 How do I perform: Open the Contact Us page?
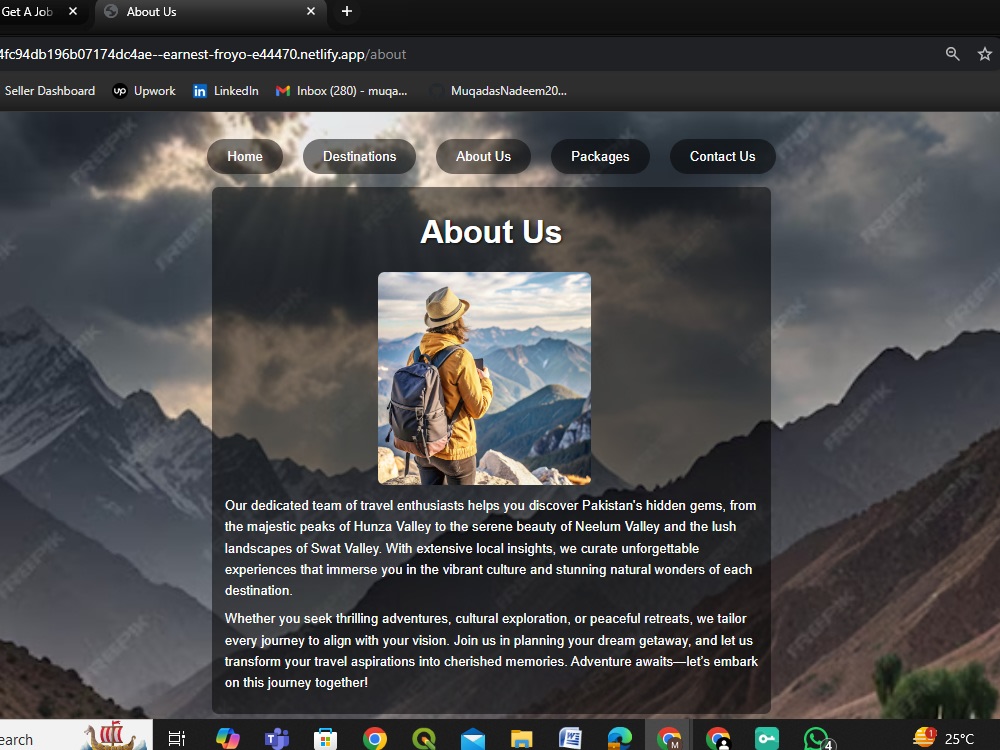(723, 156)
